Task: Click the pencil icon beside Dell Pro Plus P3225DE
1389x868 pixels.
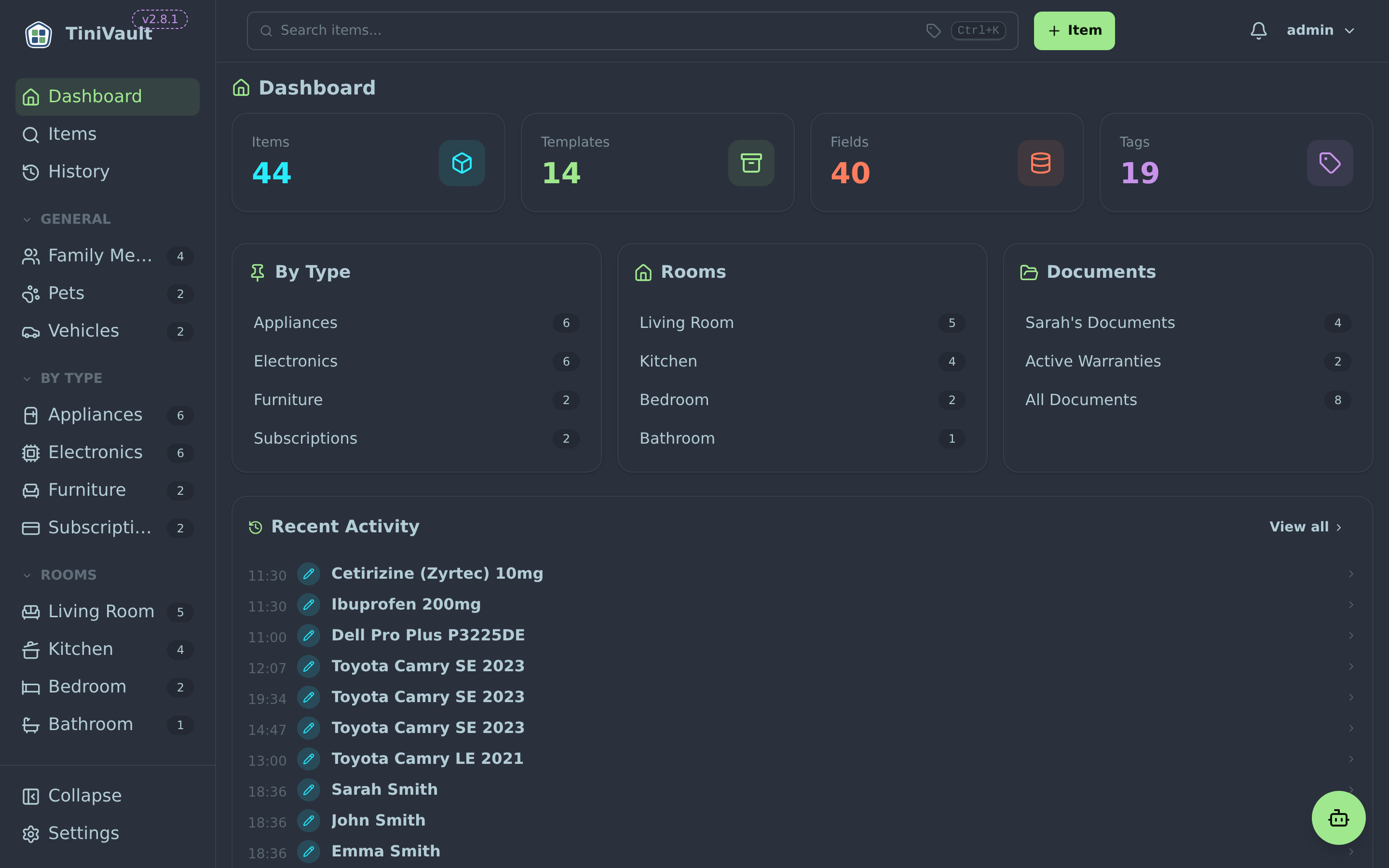Action: [308, 636]
